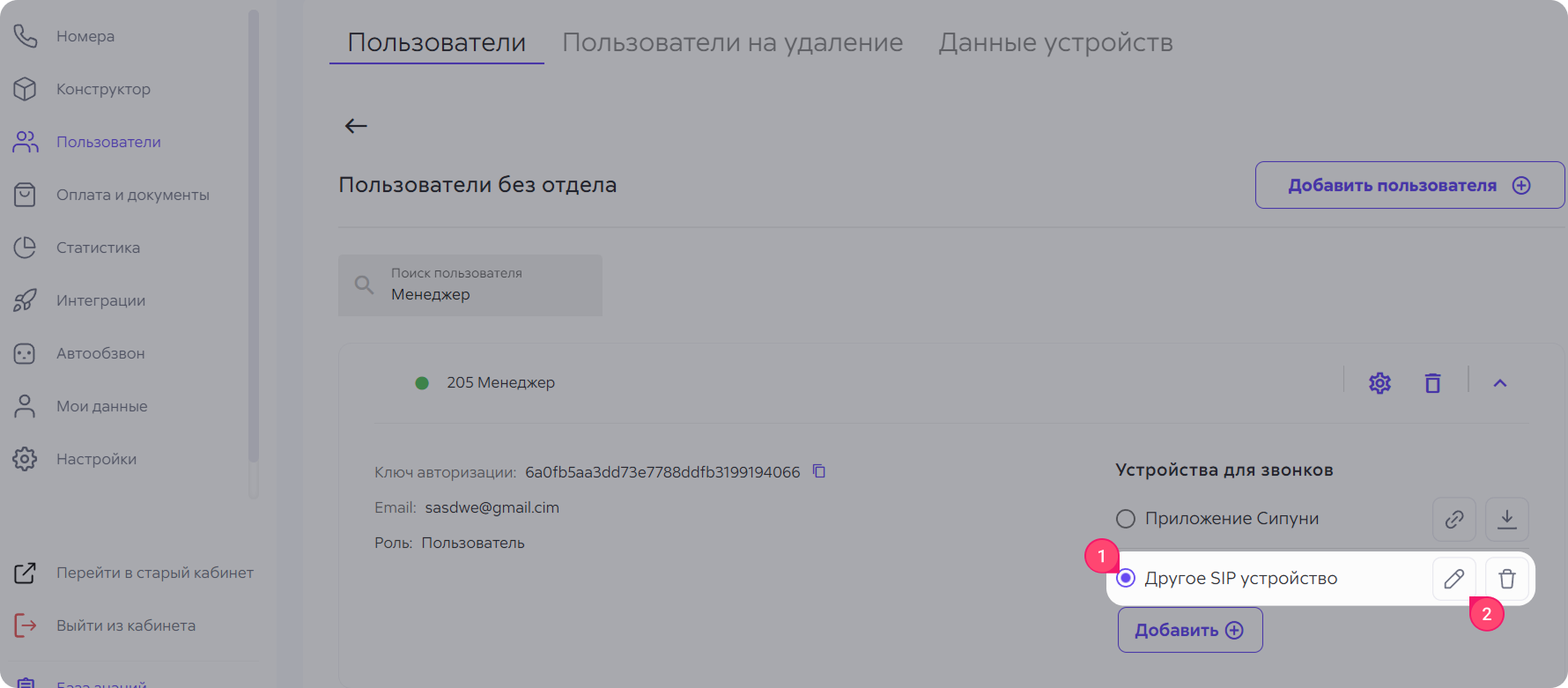Copy the authorization key
The width and height of the screenshot is (1568, 688).
pyautogui.click(x=818, y=471)
